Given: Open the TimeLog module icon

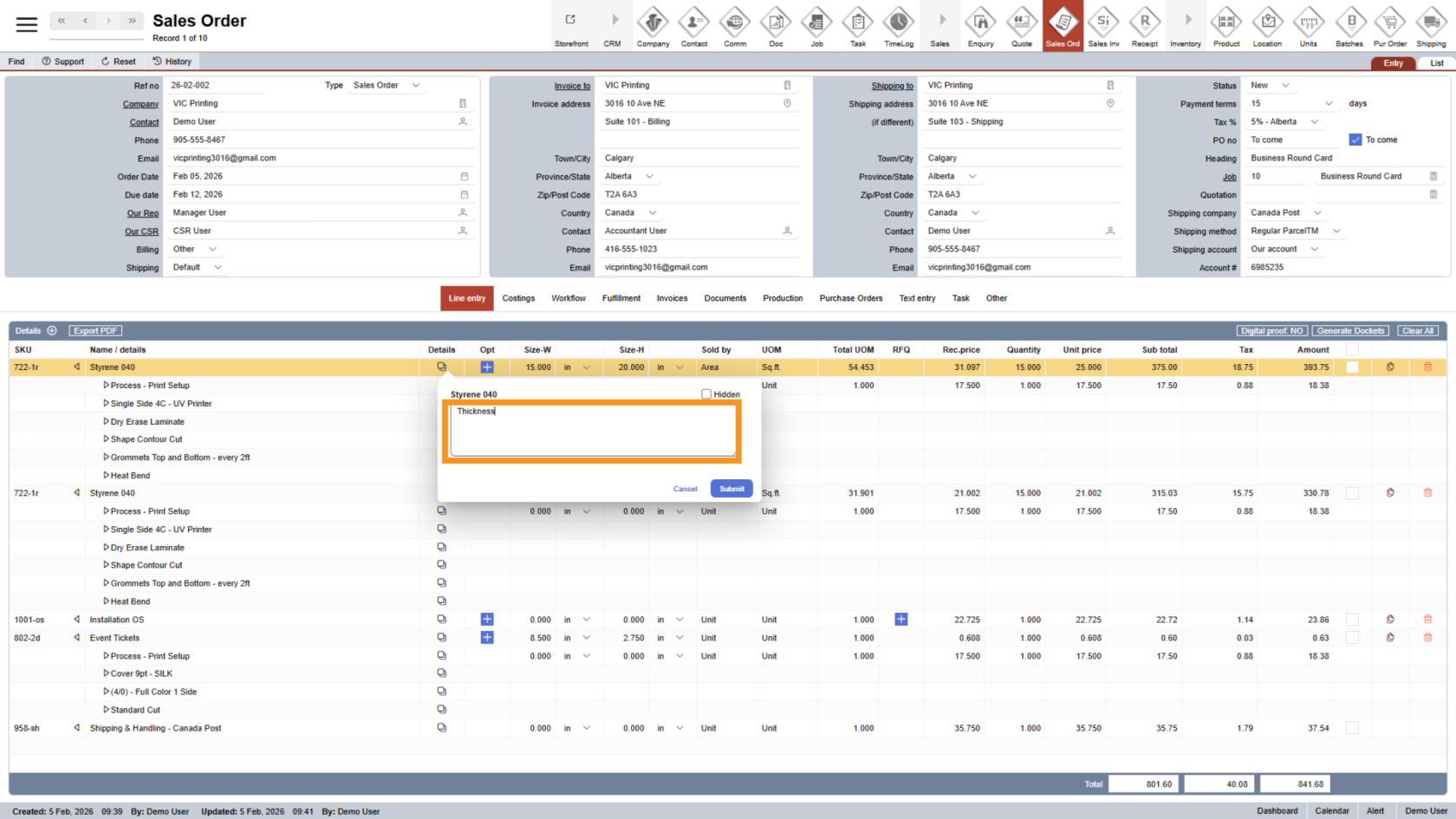Looking at the screenshot, I should (x=898, y=26).
